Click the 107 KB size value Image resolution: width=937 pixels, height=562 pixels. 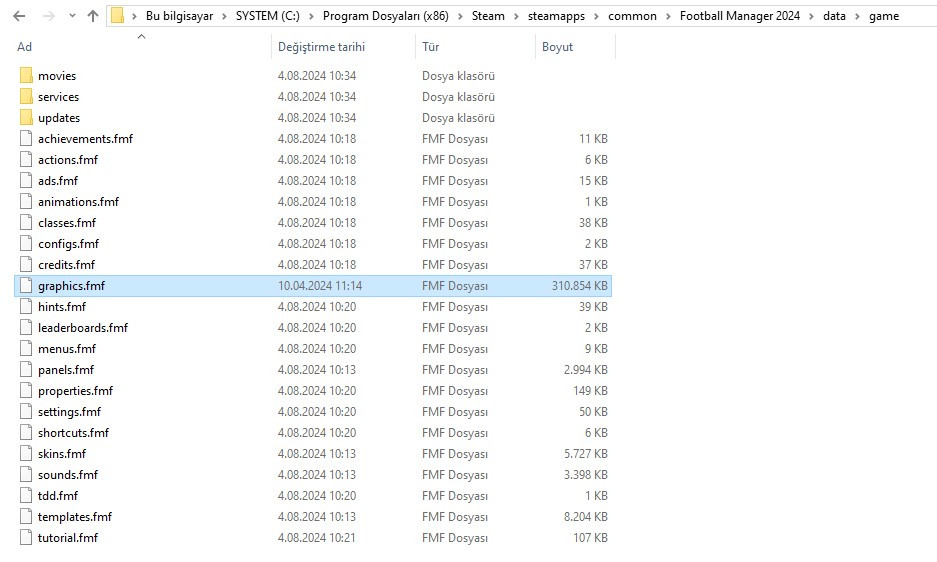coord(590,537)
